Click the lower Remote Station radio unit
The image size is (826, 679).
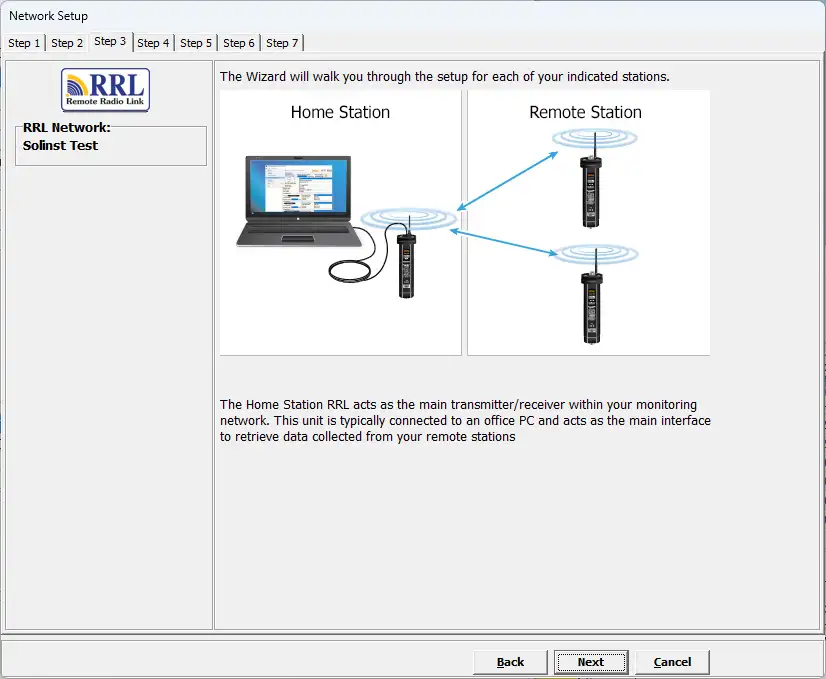[592, 298]
